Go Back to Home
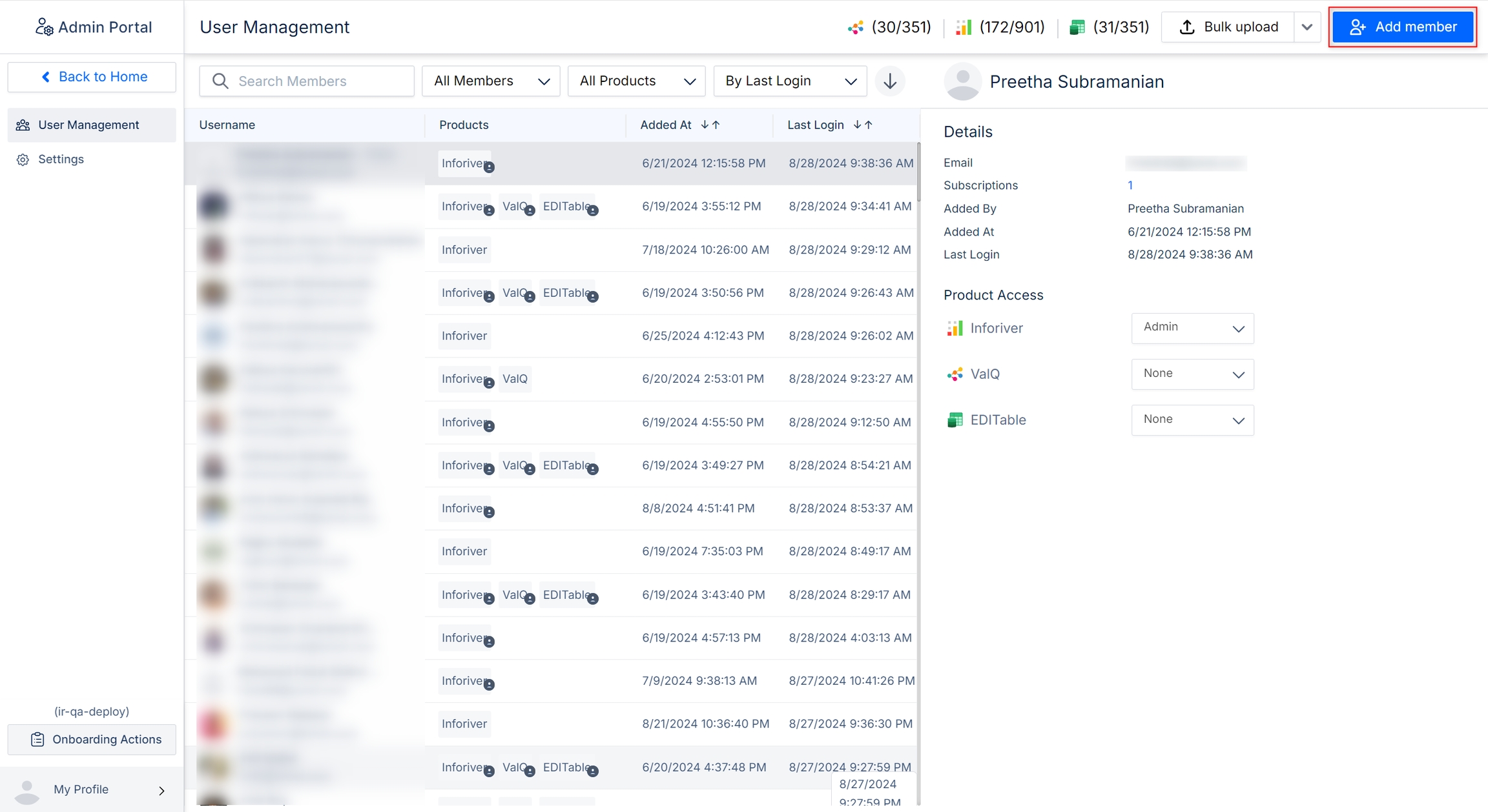 (x=92, y=77)
